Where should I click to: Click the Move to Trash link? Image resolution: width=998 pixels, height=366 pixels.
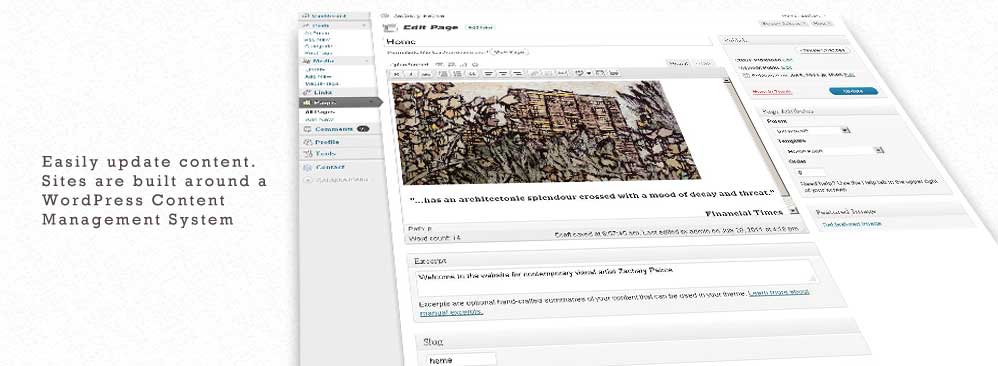pos(772,92)
